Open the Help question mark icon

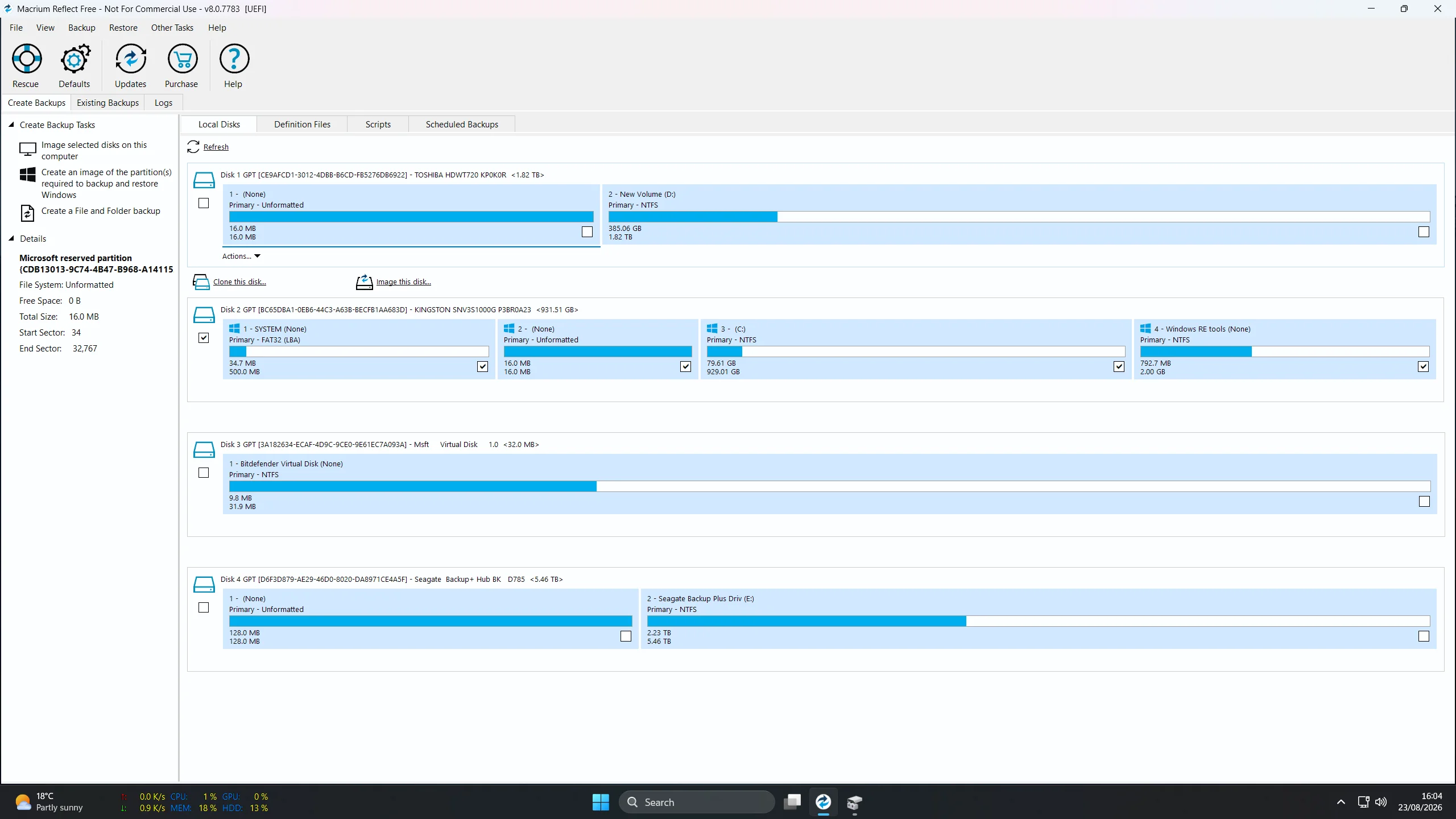click(x=234, y=59)
